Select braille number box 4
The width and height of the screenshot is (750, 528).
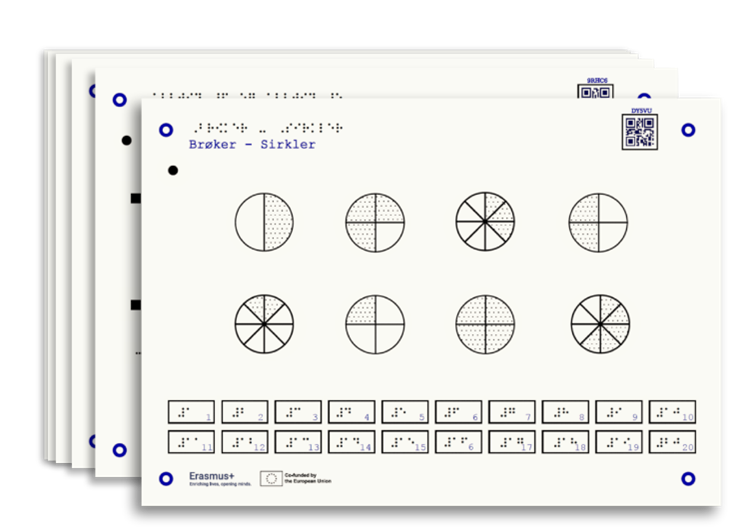pyautogui.click(x=352, y=412)
